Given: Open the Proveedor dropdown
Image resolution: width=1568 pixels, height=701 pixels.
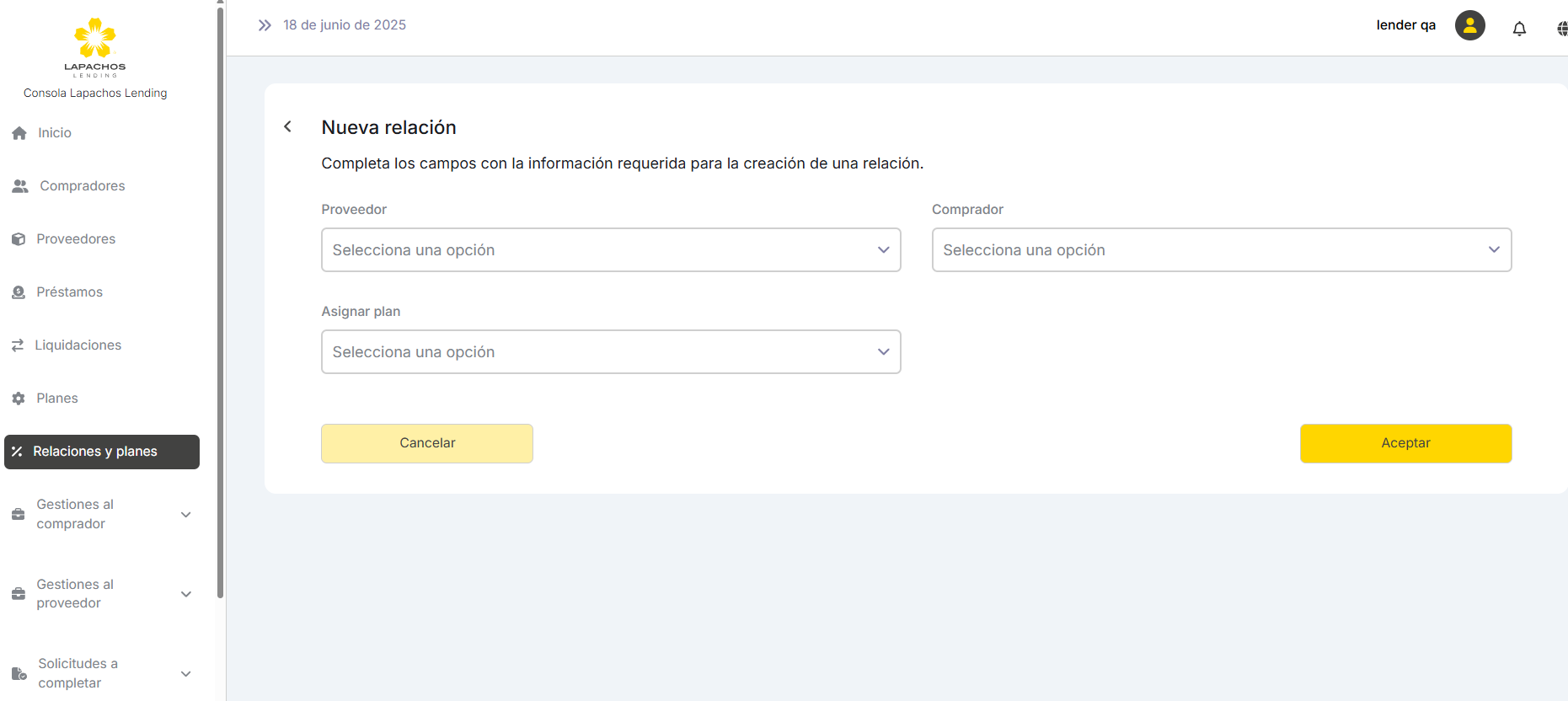Looking at the screenshot, I should (x=610, y=250).
